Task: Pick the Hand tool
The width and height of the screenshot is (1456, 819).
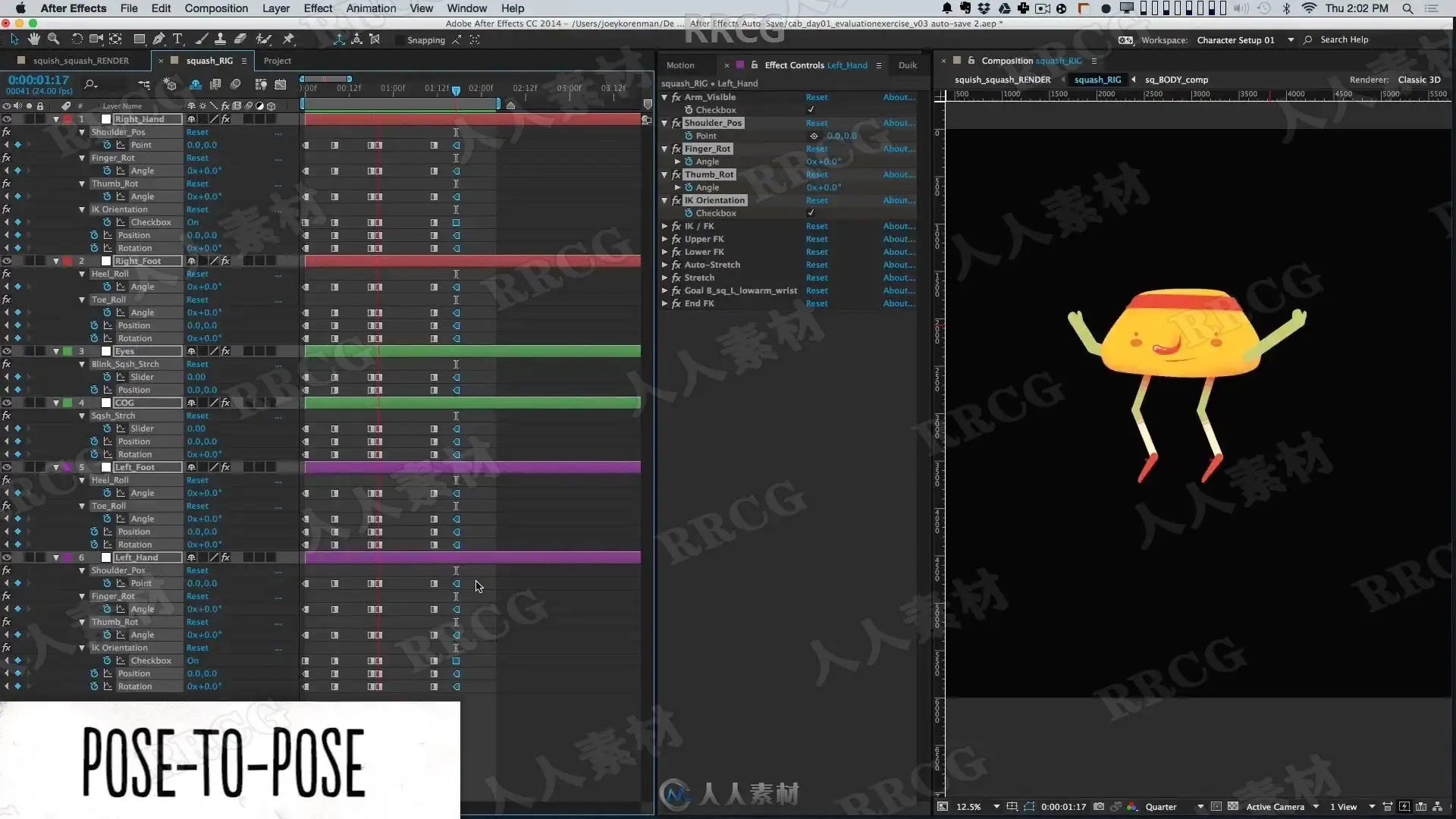Action: pyautogui.click(x=34, y=39)
